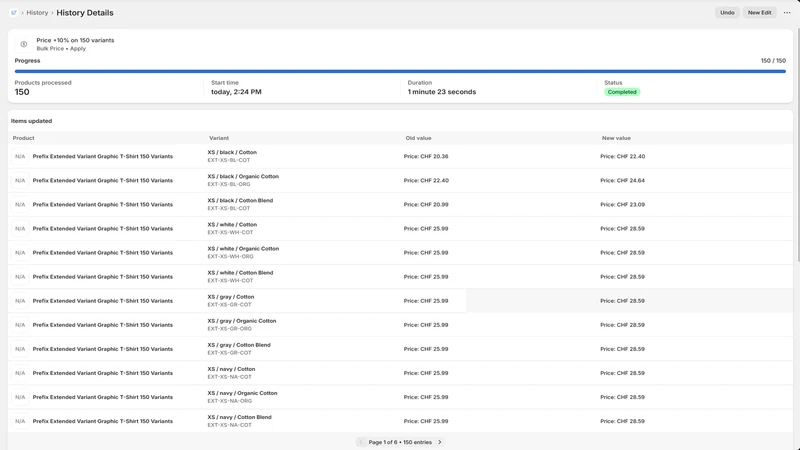
Task: Select variant 'XS / white / Organic Cotton'
Action: tap(243, 249)
